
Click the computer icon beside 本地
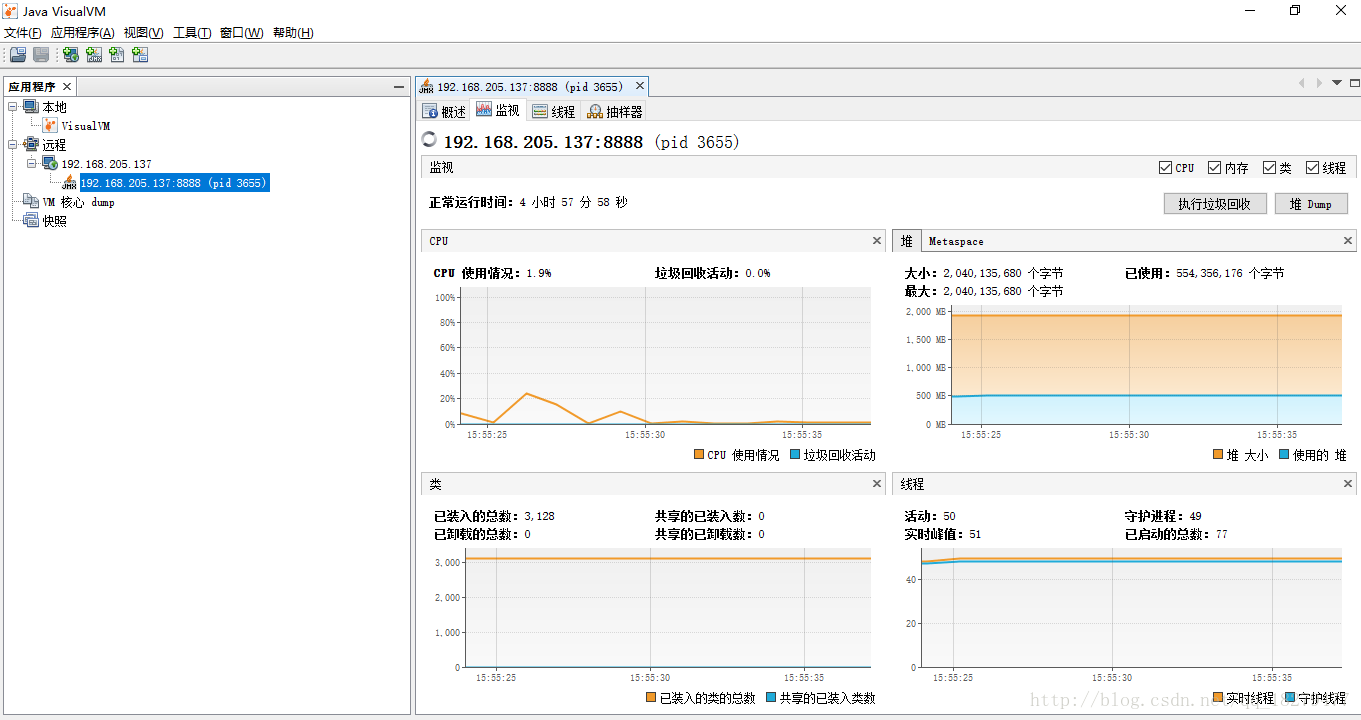[x=31, y=107]
